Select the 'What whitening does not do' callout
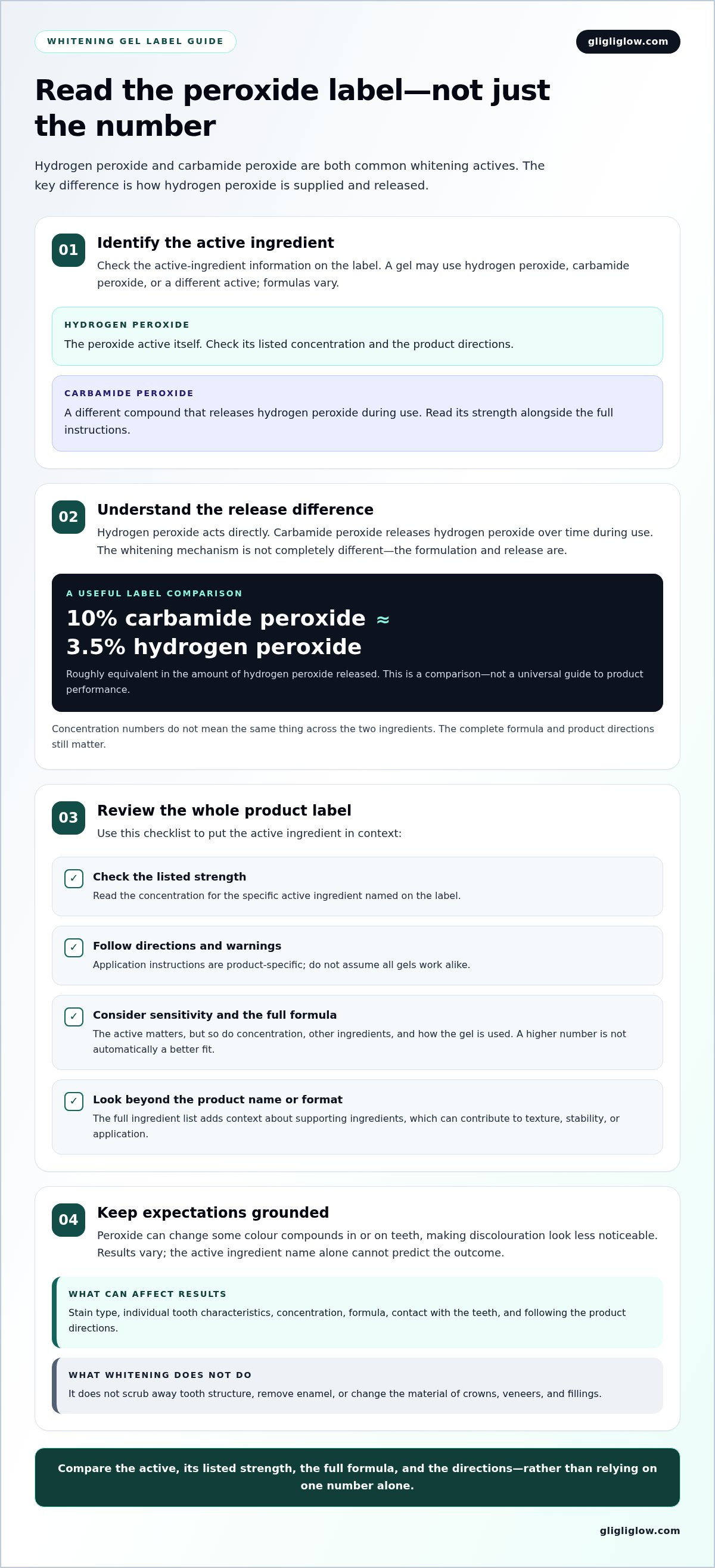This screenshot has width=715, height=1568. click(357, 1385)
